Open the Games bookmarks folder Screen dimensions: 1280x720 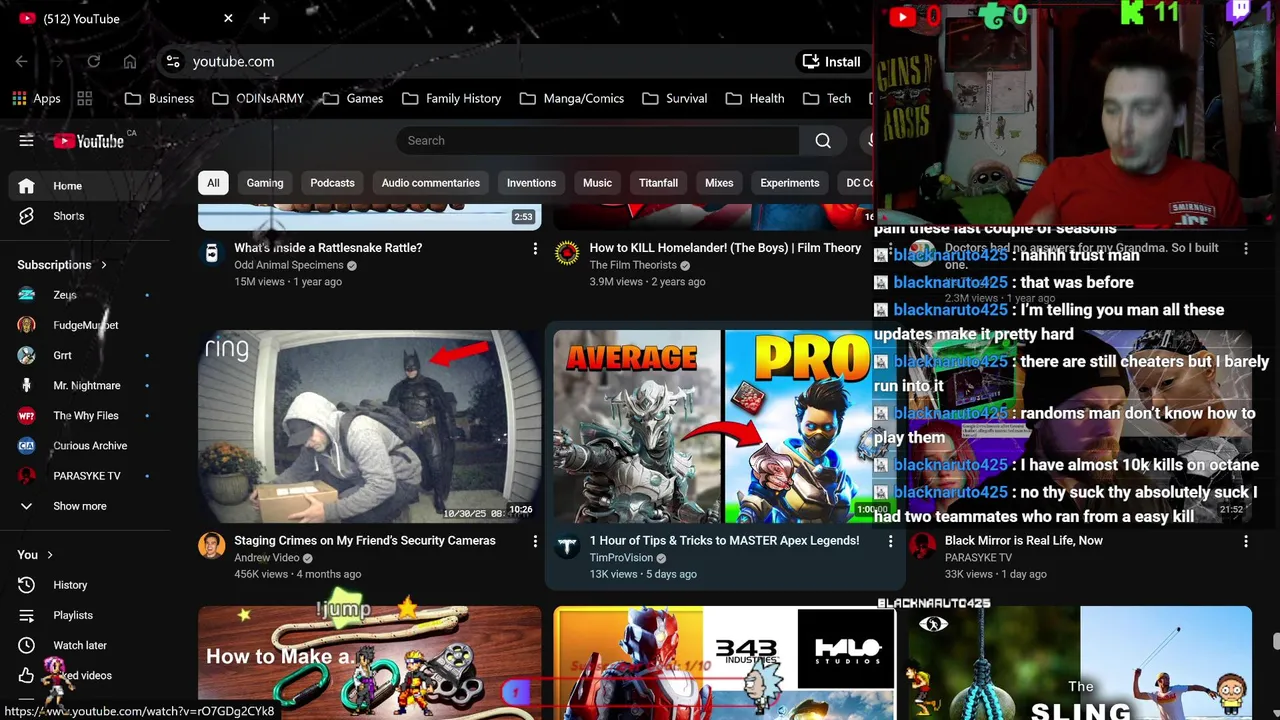(x=352, y=99)
